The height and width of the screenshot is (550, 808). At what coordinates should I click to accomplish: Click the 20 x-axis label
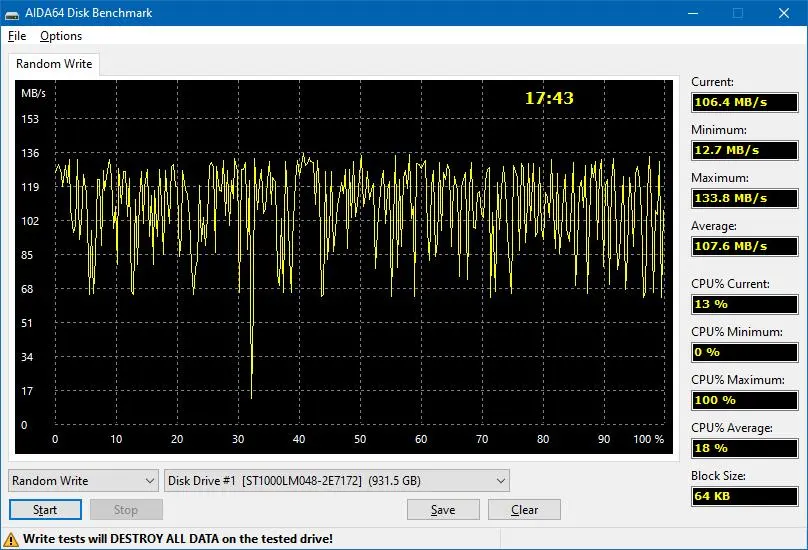click(177, 439)
